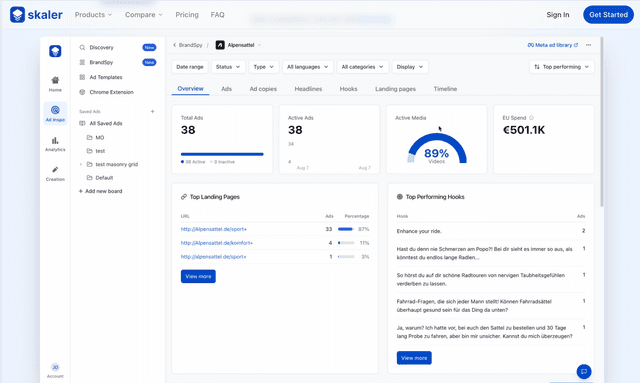Click the Top Landing Pages link icon

click(184, 197)
